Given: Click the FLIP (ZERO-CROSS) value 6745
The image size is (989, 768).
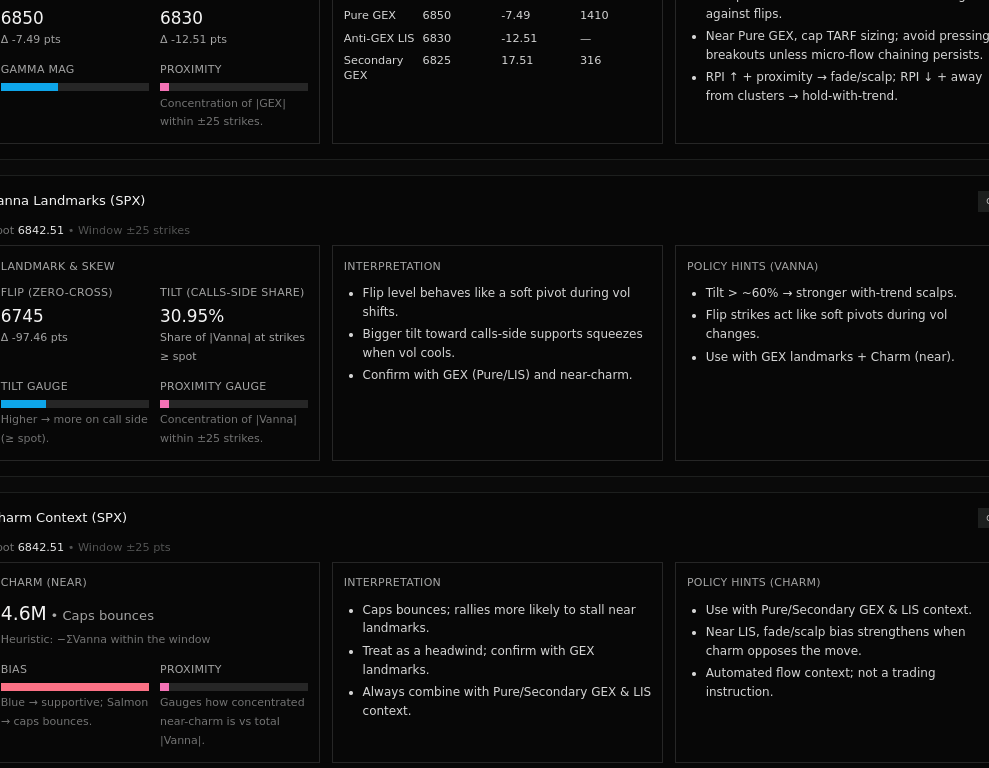Looking at the screenshot, I should [x=22, y=315].
